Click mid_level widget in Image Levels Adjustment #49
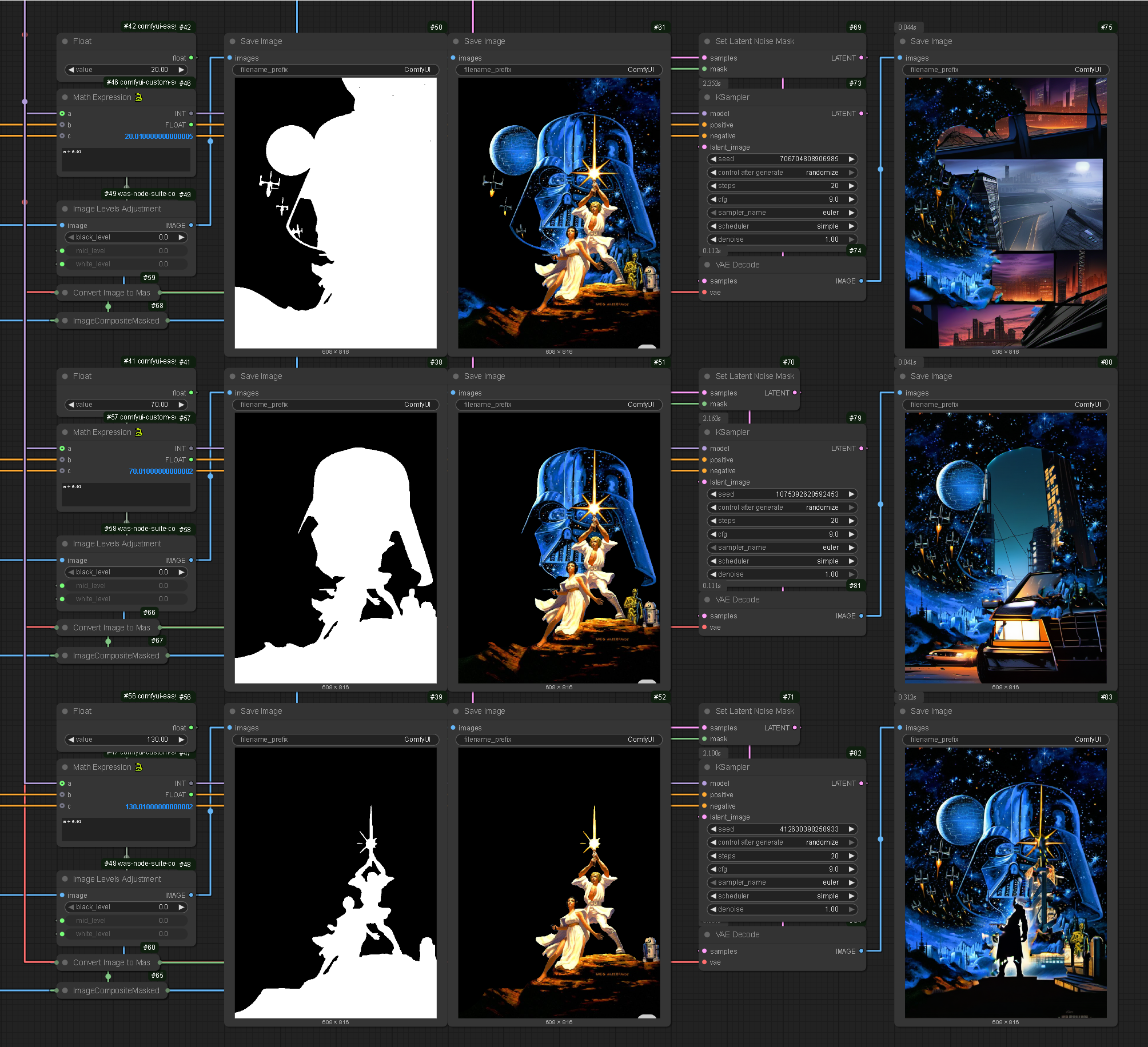The height and width of the screenshot is (1047, 1148). 126,251
